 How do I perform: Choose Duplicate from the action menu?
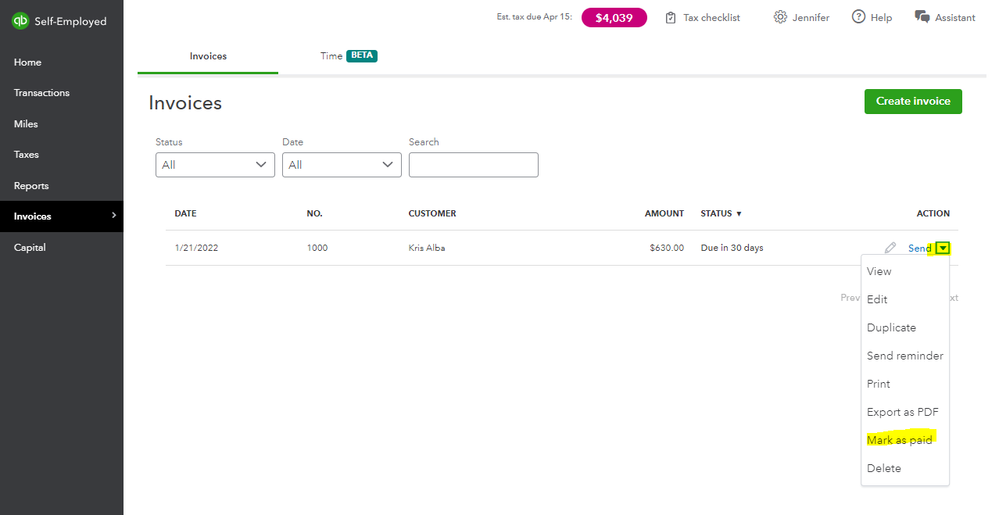pos(891,328)
